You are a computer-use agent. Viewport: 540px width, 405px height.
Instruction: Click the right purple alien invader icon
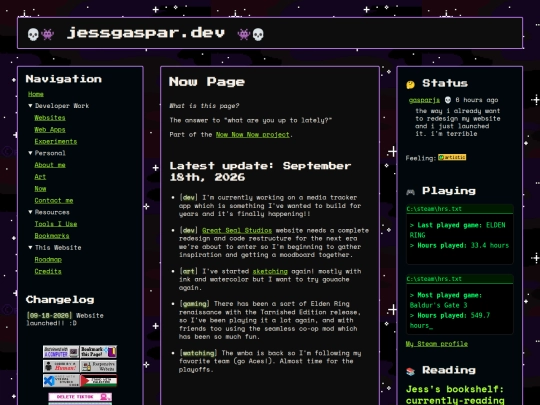[x=244, y=34]
